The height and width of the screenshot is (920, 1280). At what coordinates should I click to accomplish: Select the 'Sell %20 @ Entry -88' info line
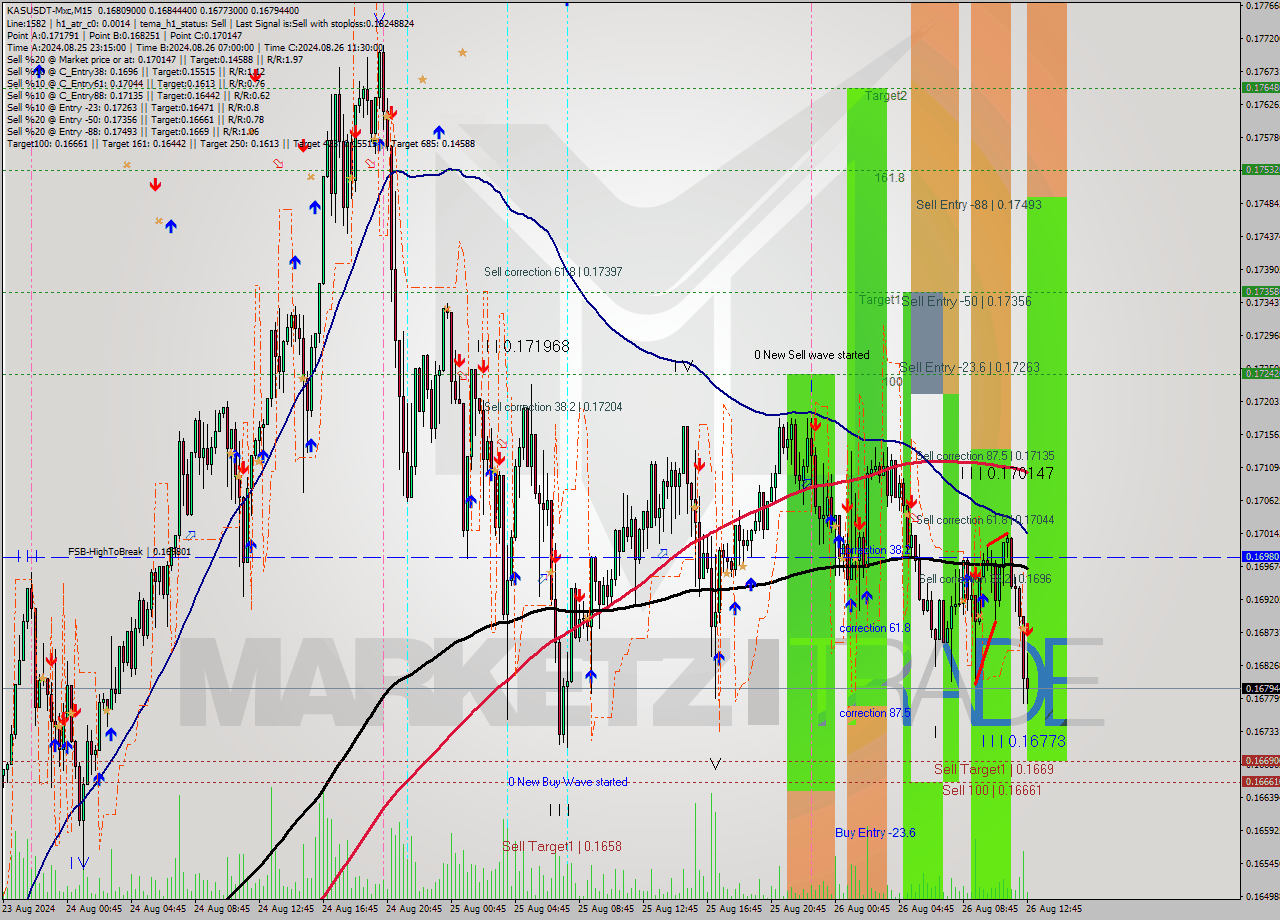tap(133, 132)
